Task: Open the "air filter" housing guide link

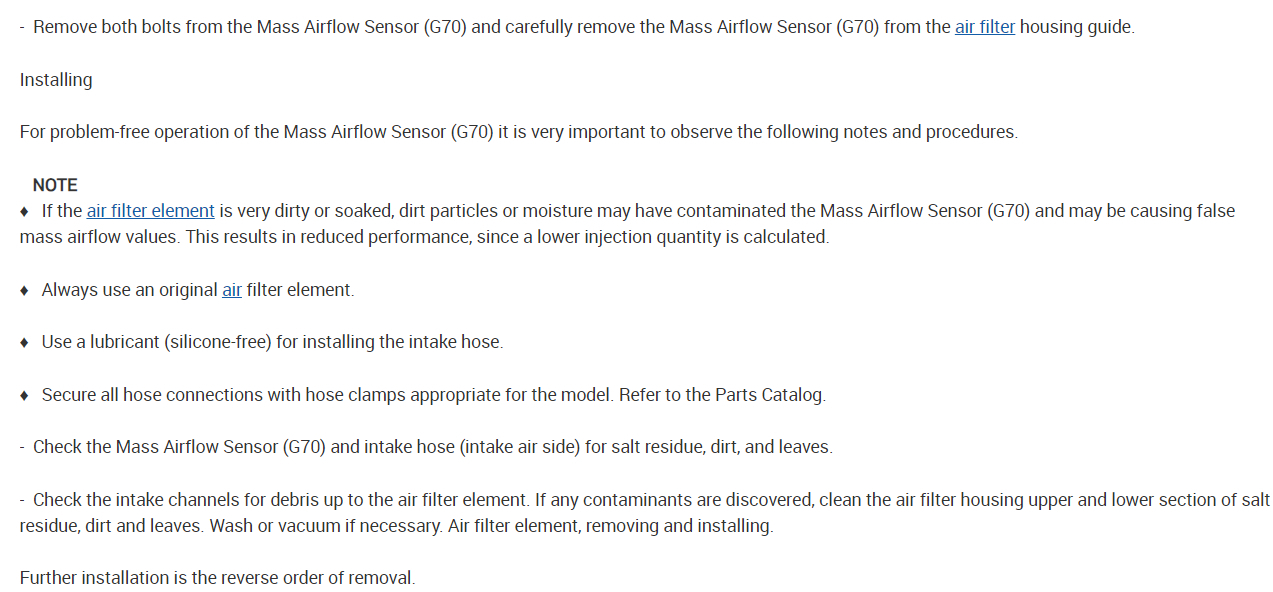Action: [984, 27]
